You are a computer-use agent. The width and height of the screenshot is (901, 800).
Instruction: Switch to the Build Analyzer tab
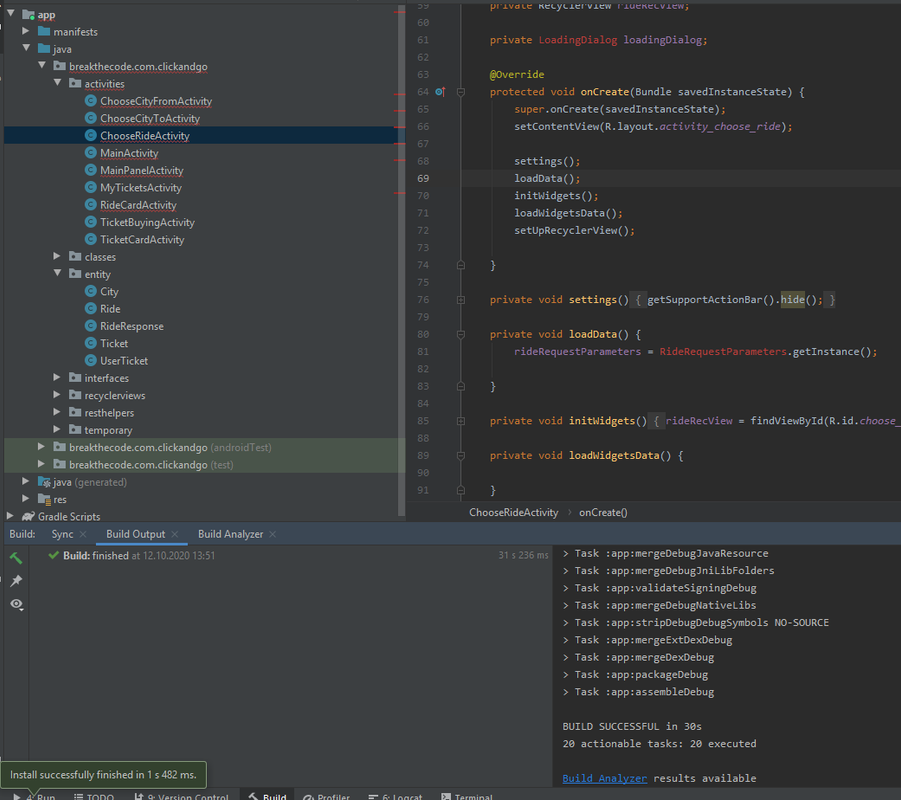point(230,534)
